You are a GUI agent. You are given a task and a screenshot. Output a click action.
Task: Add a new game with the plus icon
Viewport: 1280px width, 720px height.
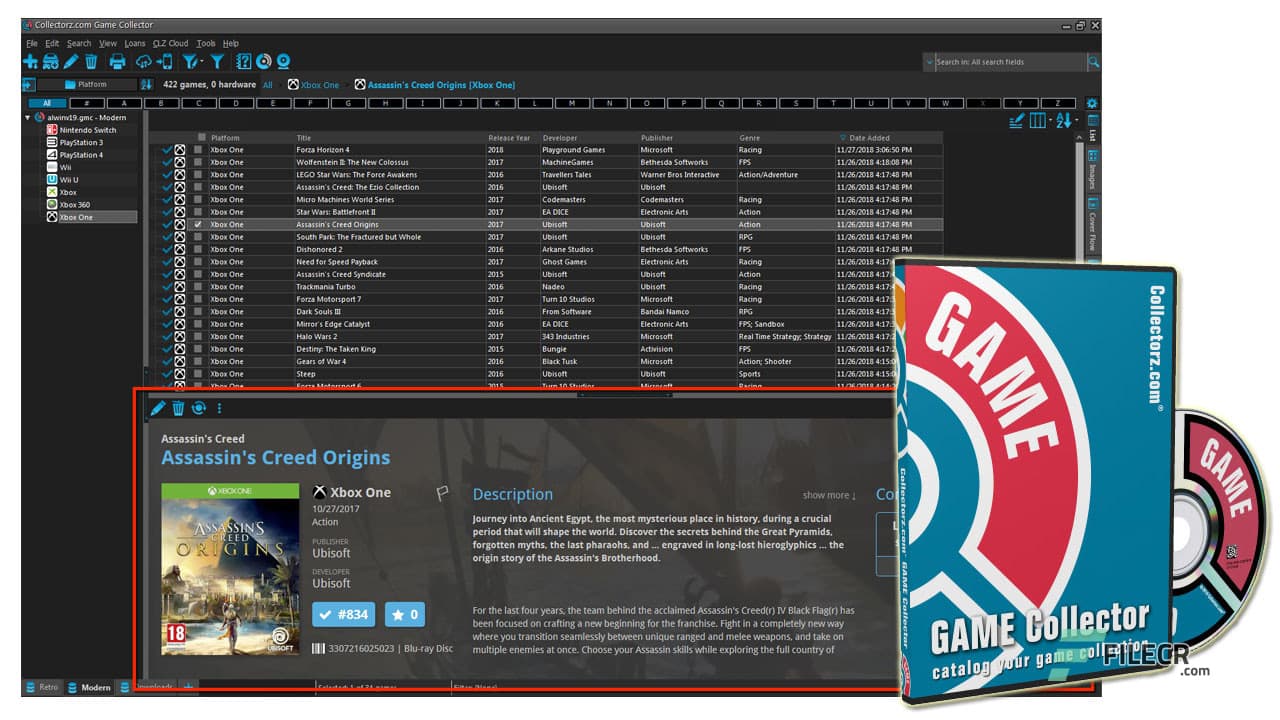[x=29, y=61]
